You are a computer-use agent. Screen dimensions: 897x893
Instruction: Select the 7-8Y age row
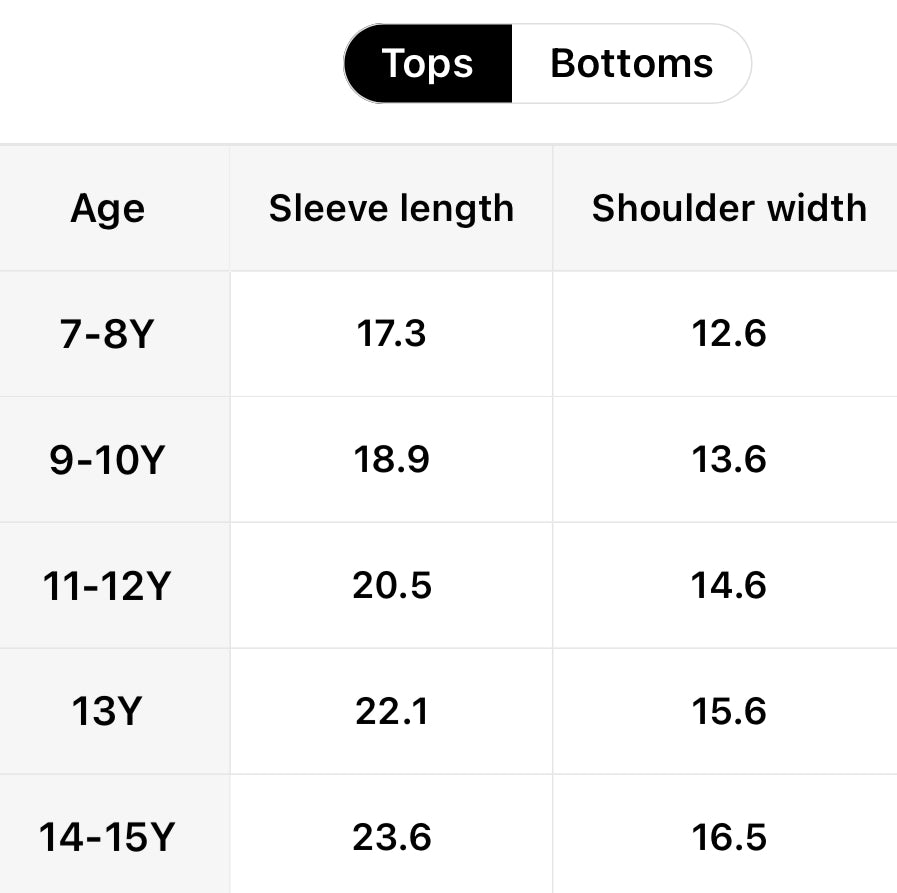[x=107, y=334]
